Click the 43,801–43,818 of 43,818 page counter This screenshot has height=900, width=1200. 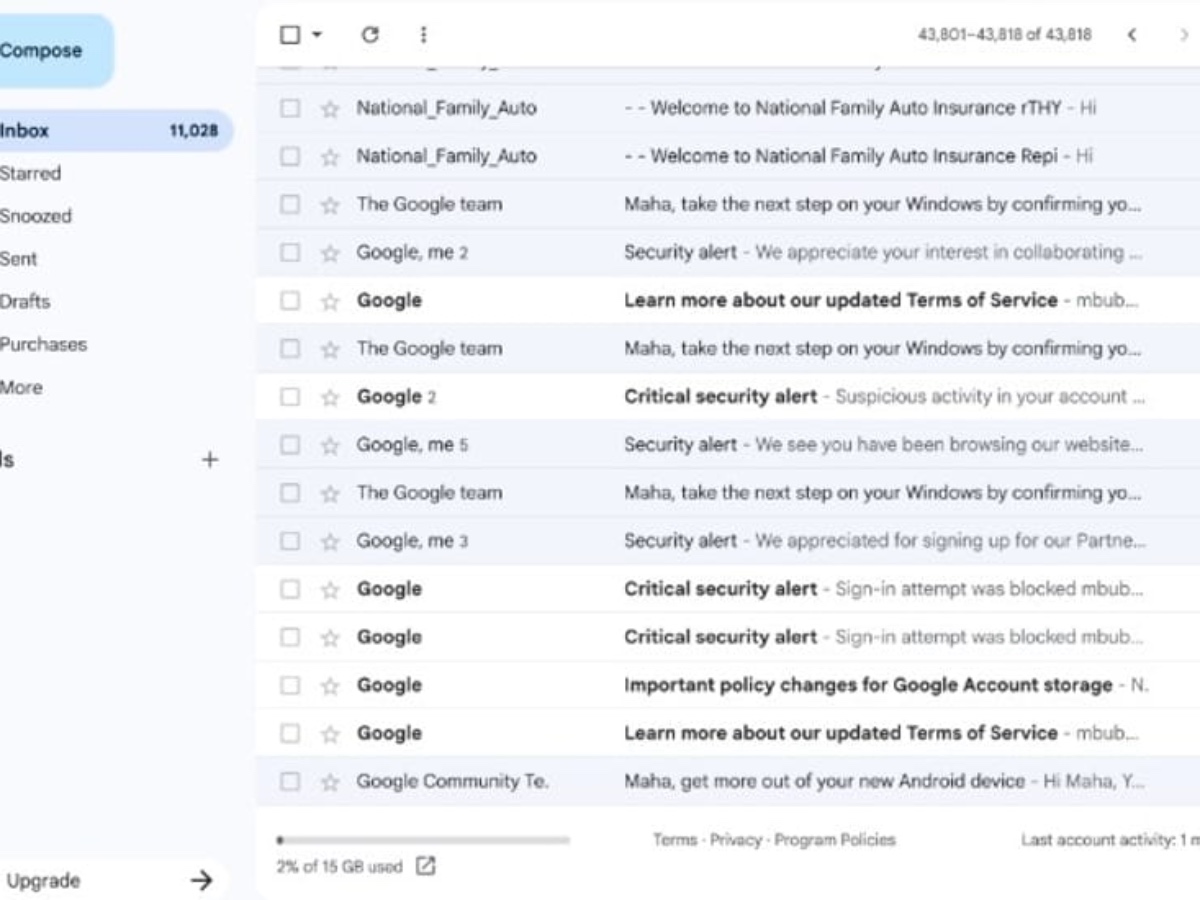pos(1005,35)
